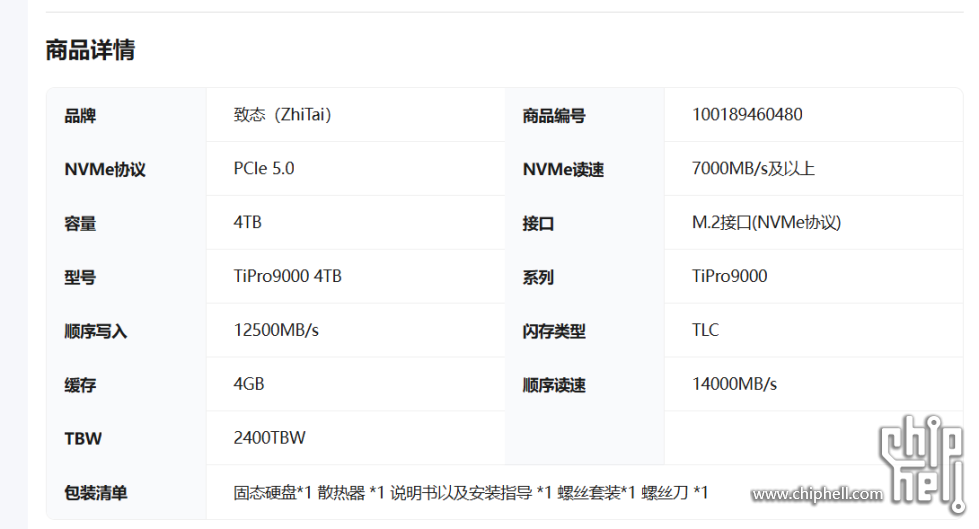The height and width of the screenshot is (529, 979).
Task: Select the 闪存类型 label
Action: coord(554,331)
